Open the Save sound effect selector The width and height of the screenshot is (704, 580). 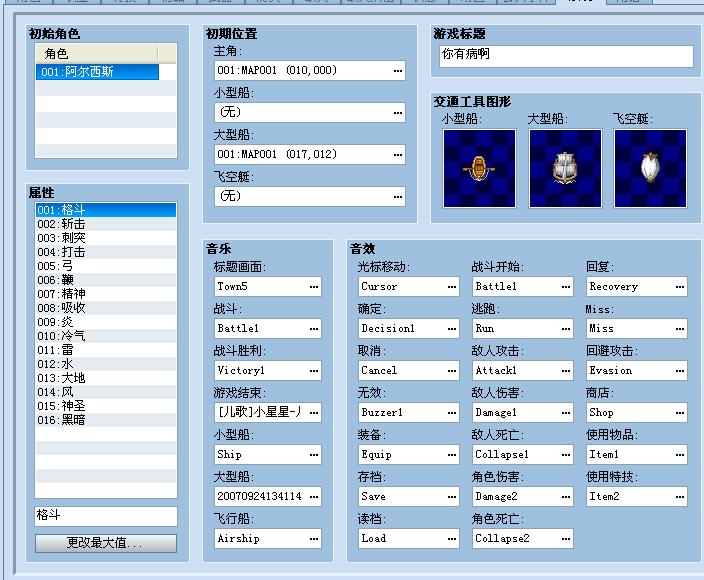(x=409, y=497)
